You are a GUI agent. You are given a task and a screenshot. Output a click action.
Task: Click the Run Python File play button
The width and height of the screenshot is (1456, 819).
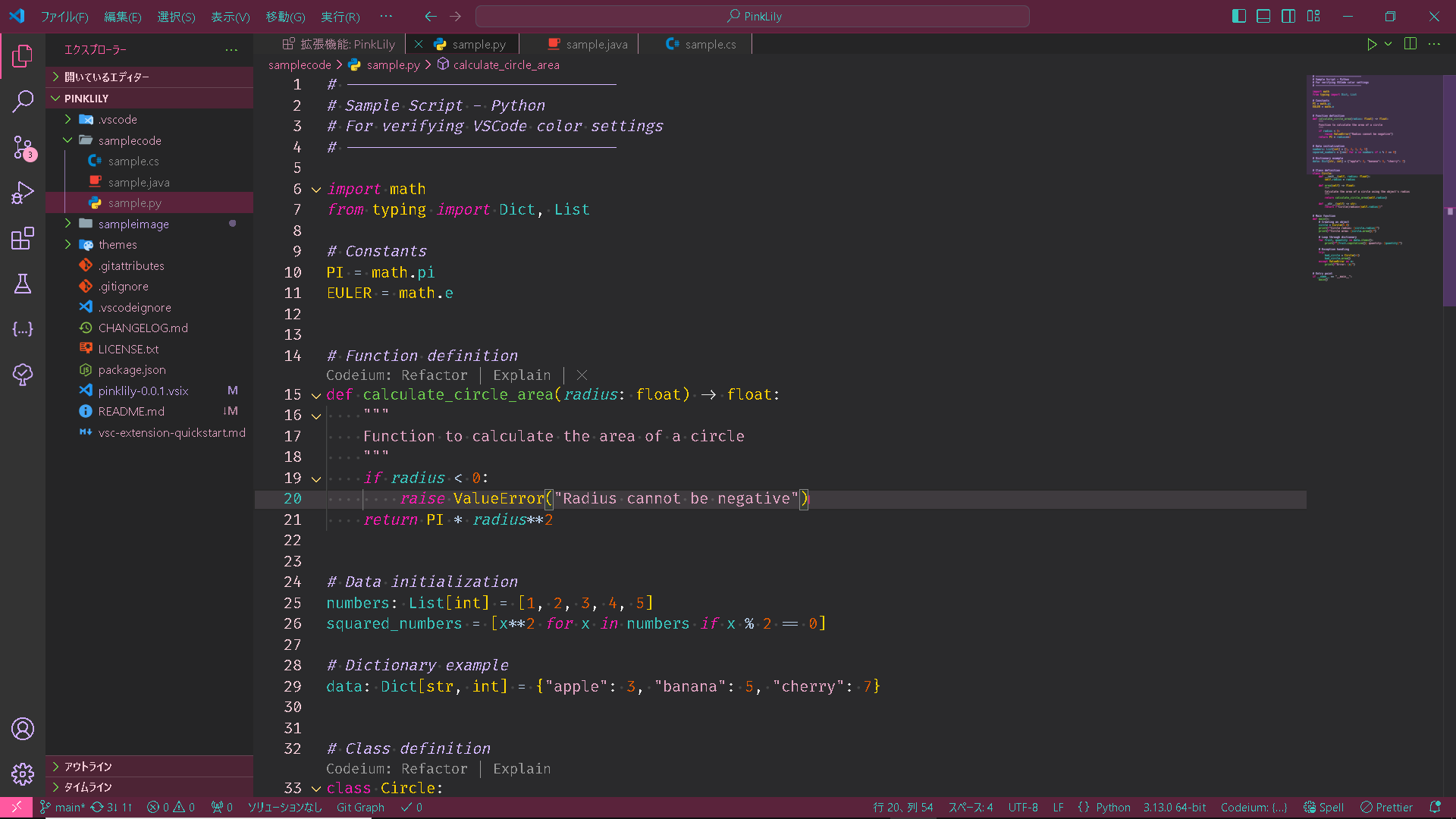tap(1371, 44)
